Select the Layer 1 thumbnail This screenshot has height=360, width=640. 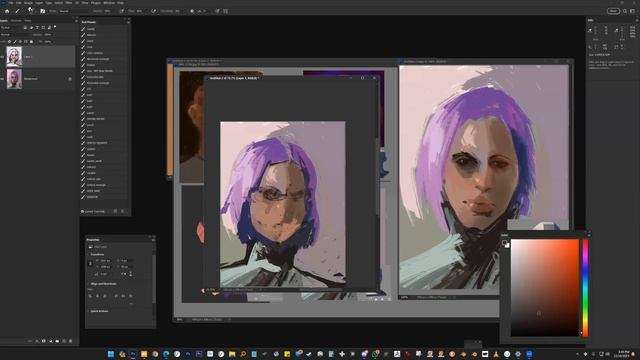click(x=14, y=57)
